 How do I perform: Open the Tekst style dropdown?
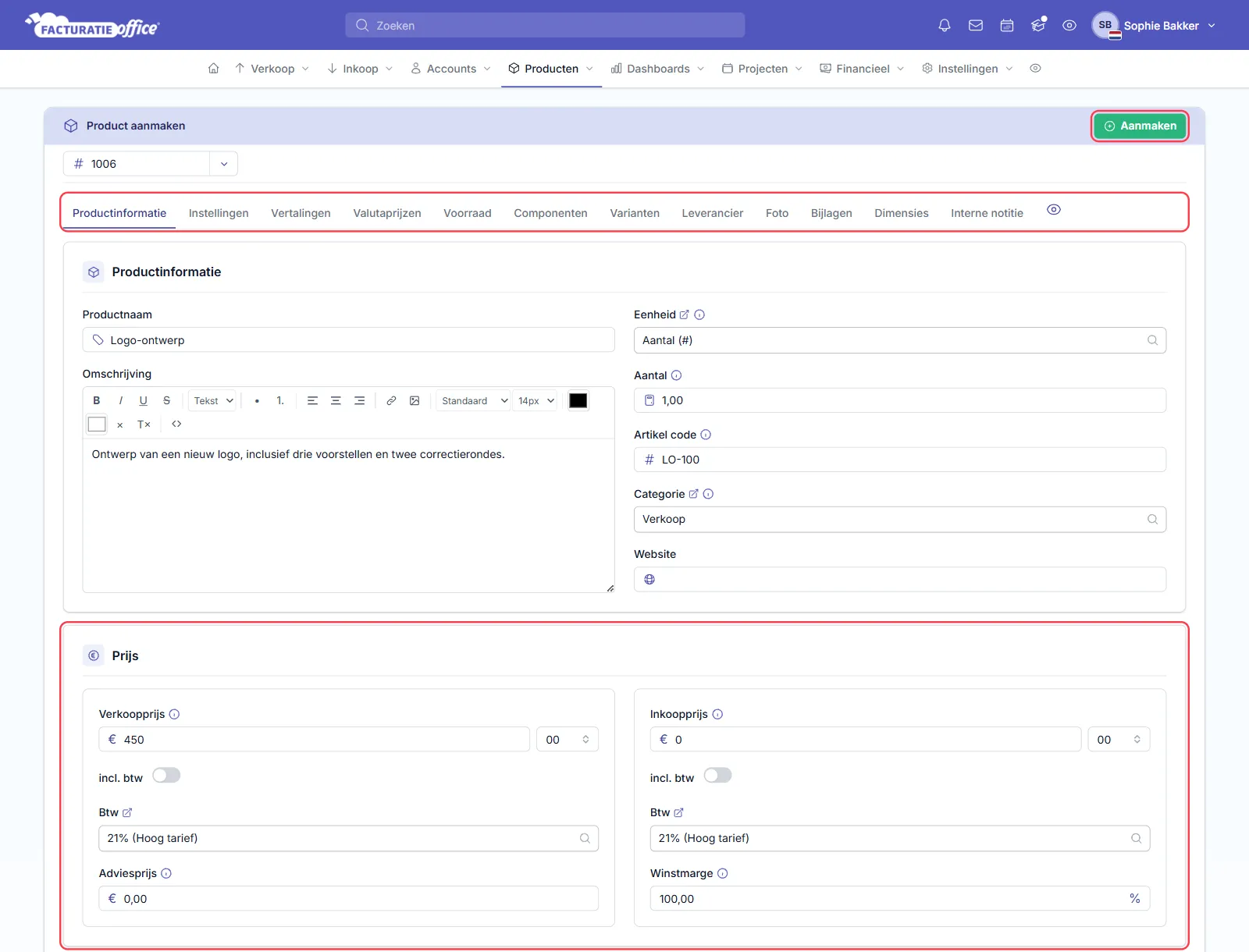(213, 400)
